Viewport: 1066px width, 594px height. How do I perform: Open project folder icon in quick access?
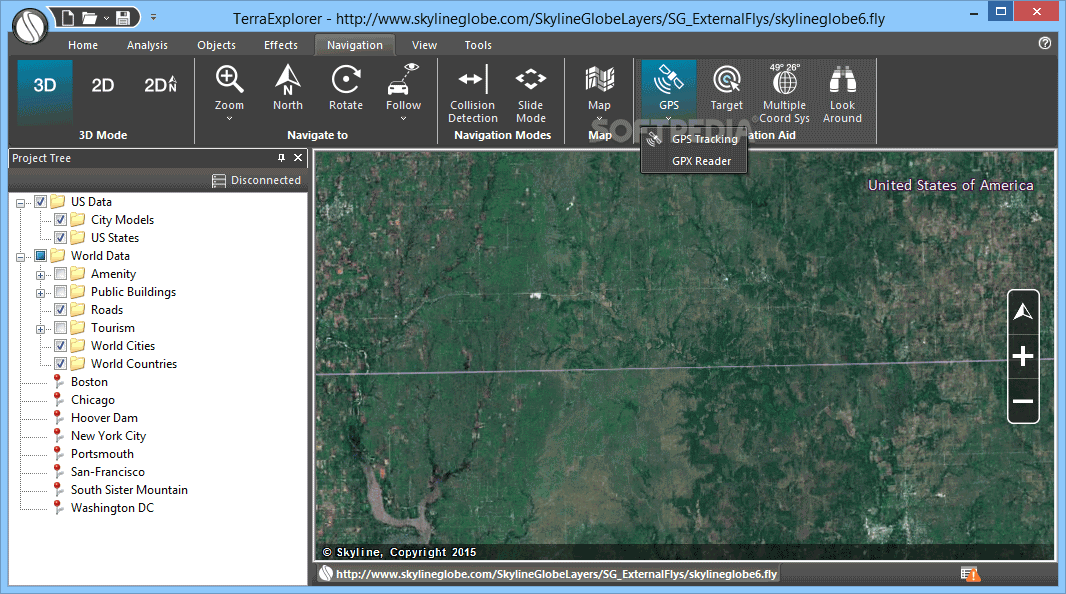point(89,18)
